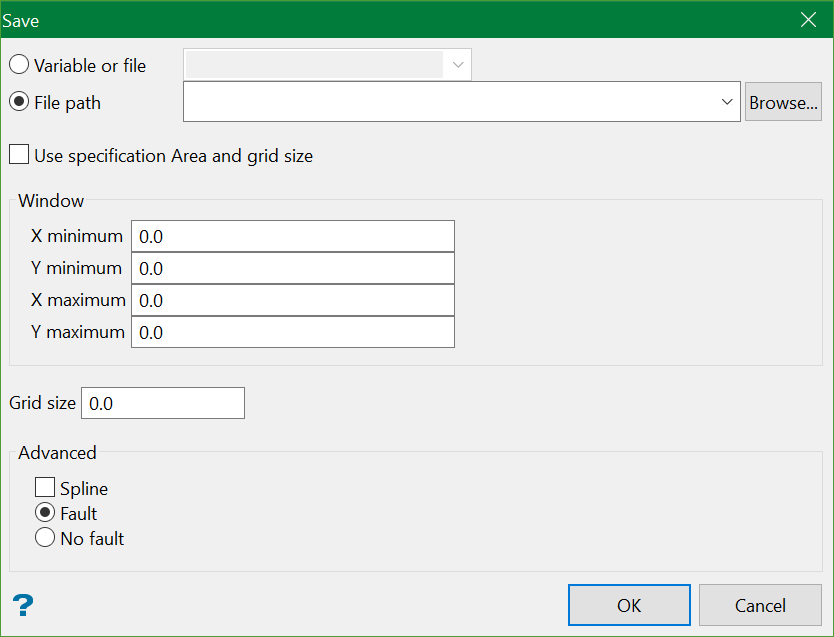Click the Y maximum input field

click(293, 332)
